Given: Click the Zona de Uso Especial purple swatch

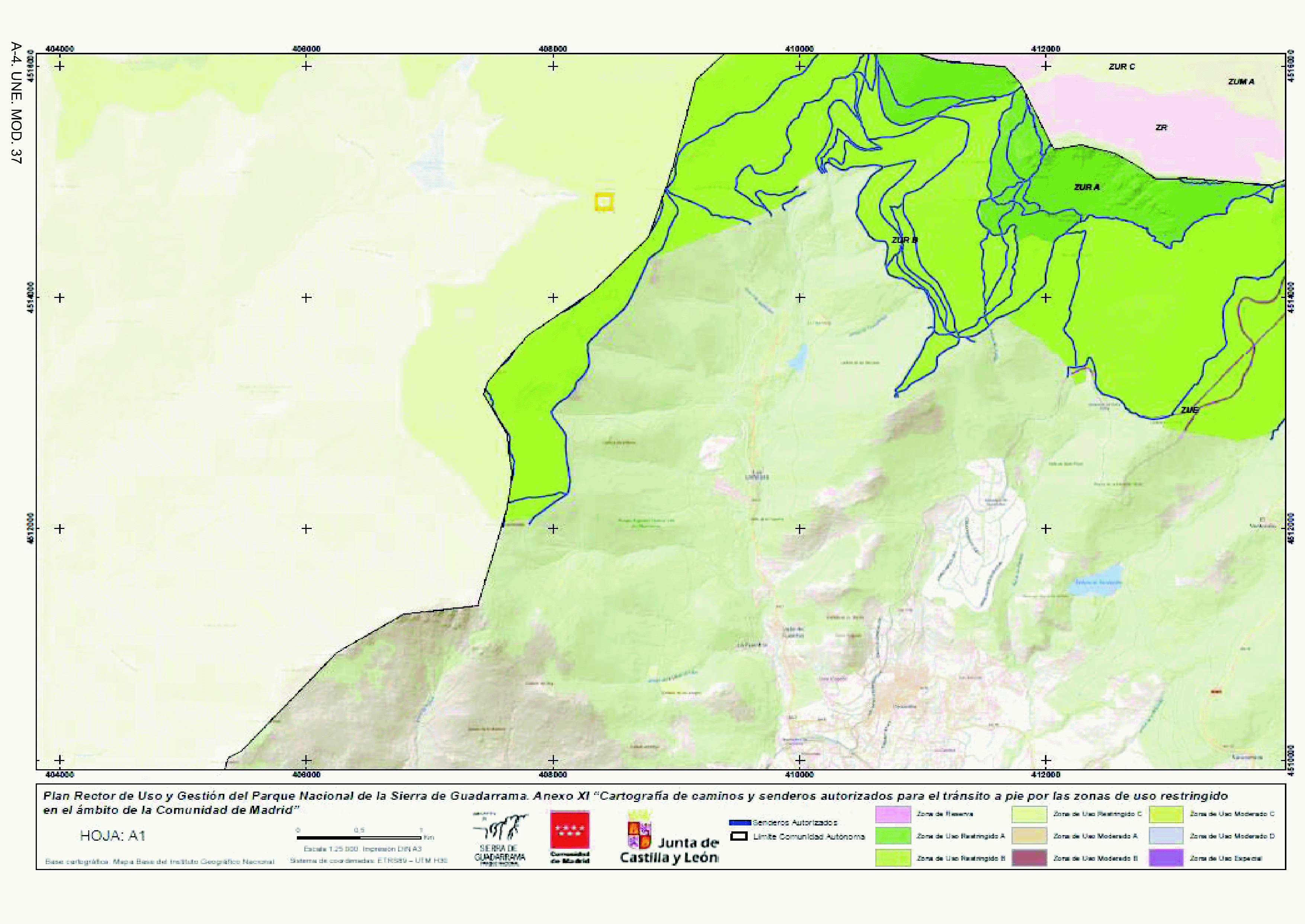Looking at the screenshot, I should tap(1165, 858).
